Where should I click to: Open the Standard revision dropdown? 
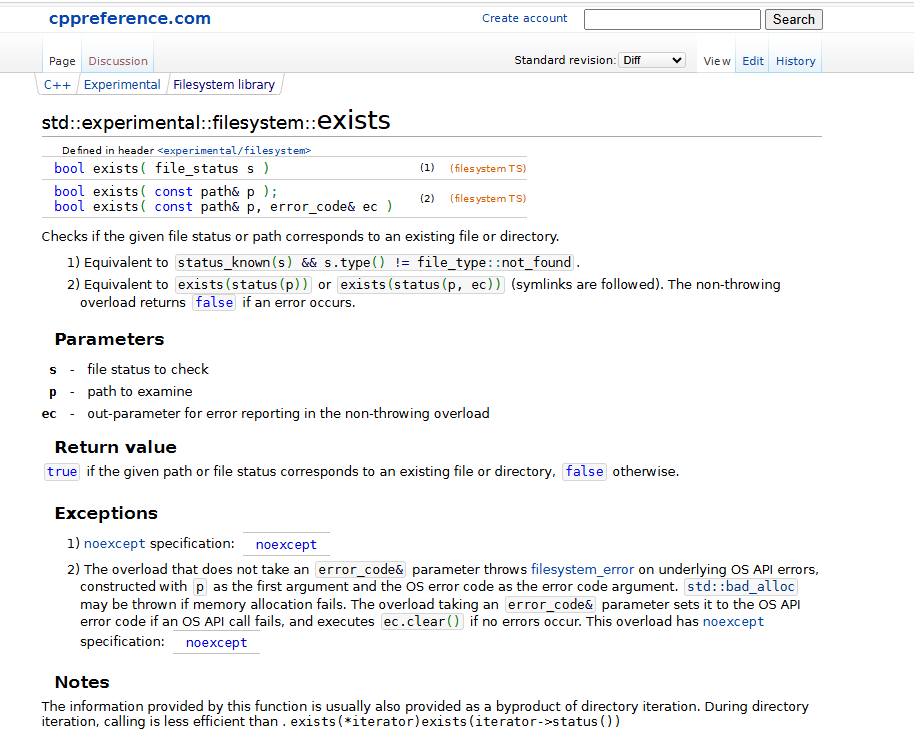(x=652, y=60)
